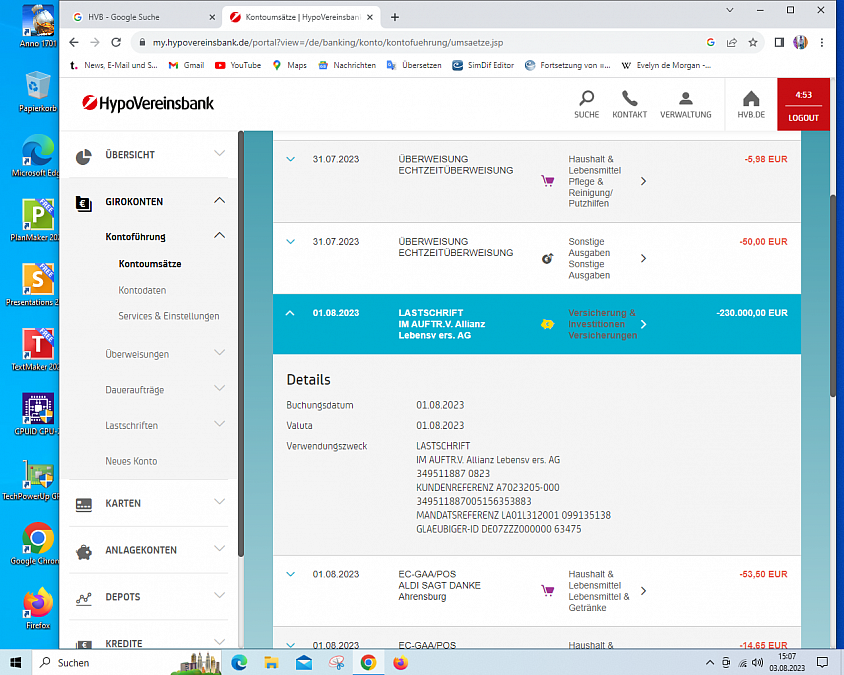Image resolution: width=844 pixels, height=675 pixels.
Task: Open Mail app from the taskbar
Action: click(304, 663)
